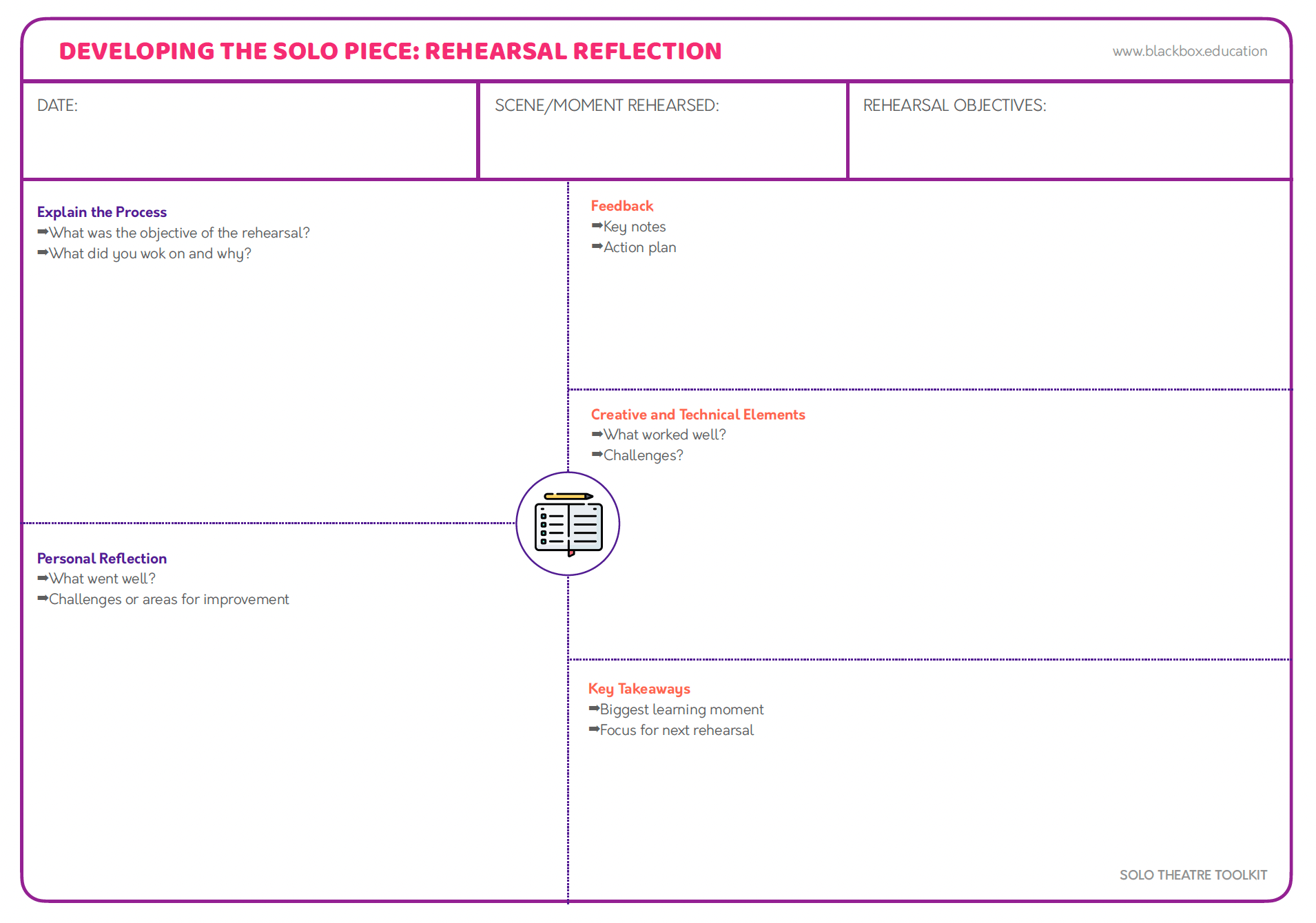
Task: Click the SOLO THEATRE TOOLKIT footer text
Action: [x=1193, y=875]
